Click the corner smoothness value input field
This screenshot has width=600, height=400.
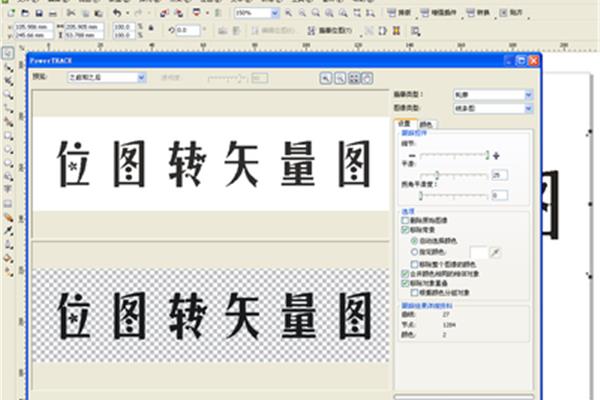499,196
